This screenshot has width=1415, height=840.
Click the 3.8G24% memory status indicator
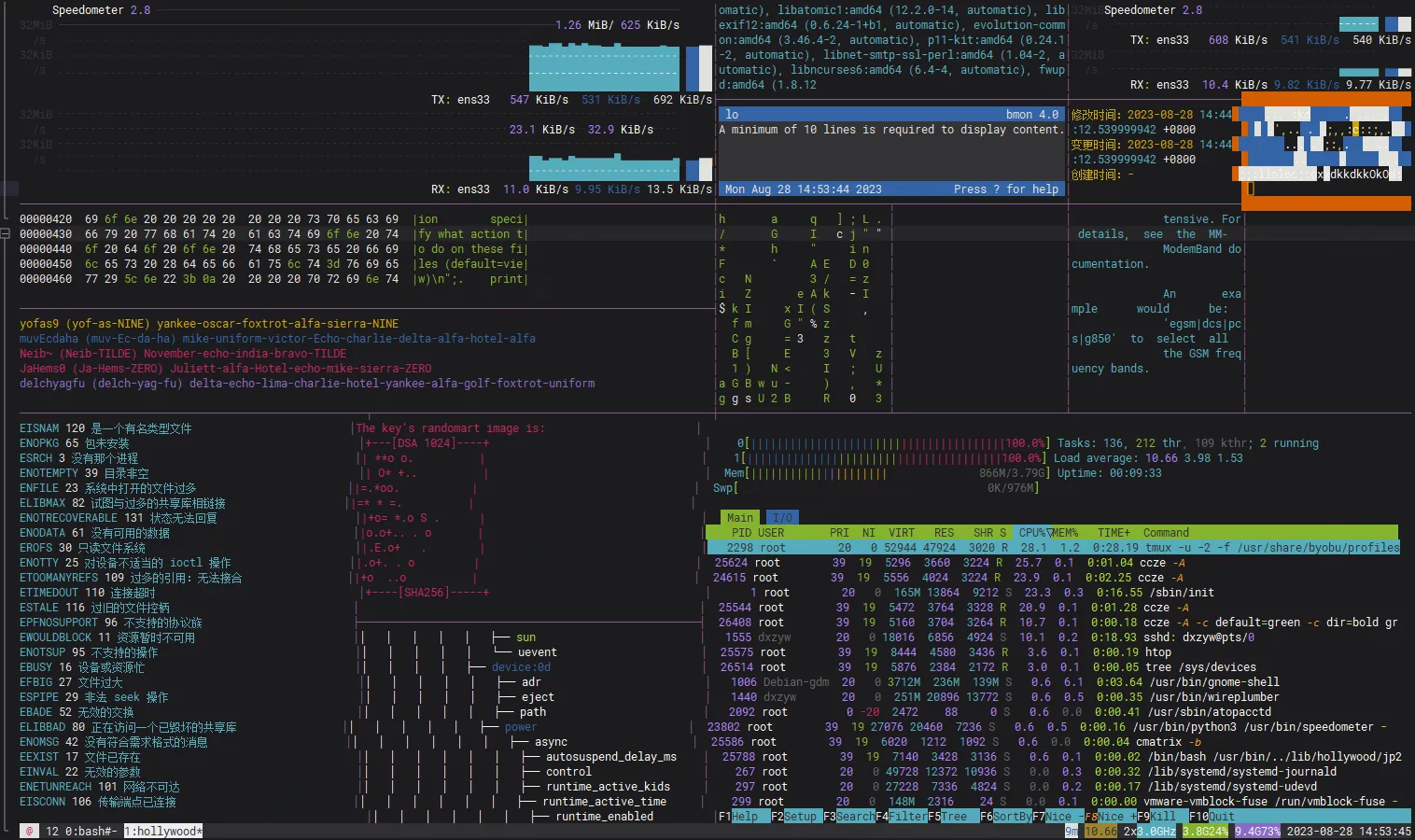(x=1206, y=831)
